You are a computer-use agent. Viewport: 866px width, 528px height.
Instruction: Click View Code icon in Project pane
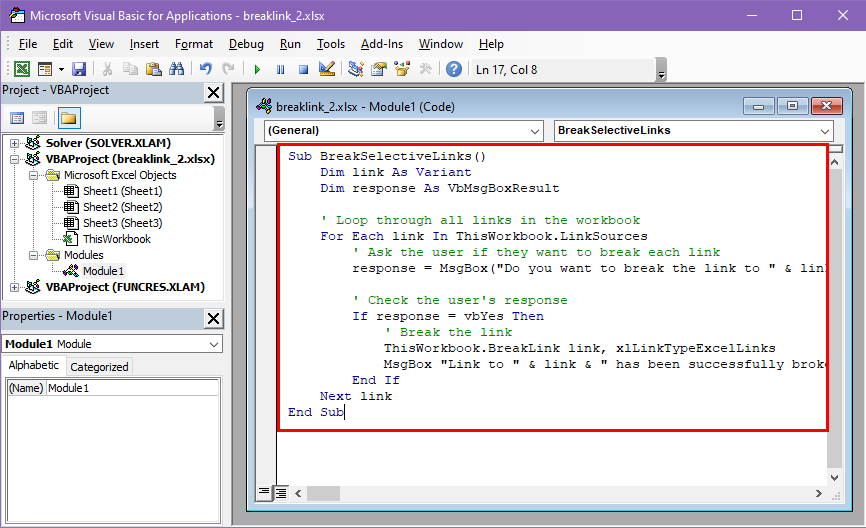(x=17, y=118)
